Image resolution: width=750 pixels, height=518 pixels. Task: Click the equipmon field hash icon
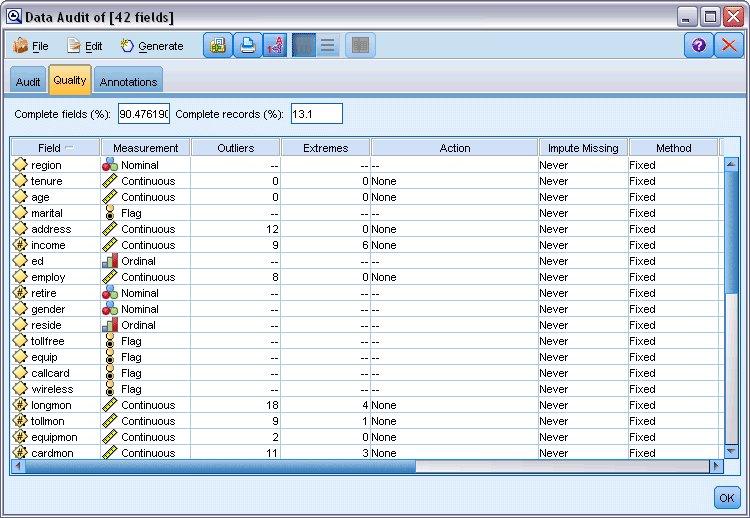pyautogui.click(x=20, y=437)
